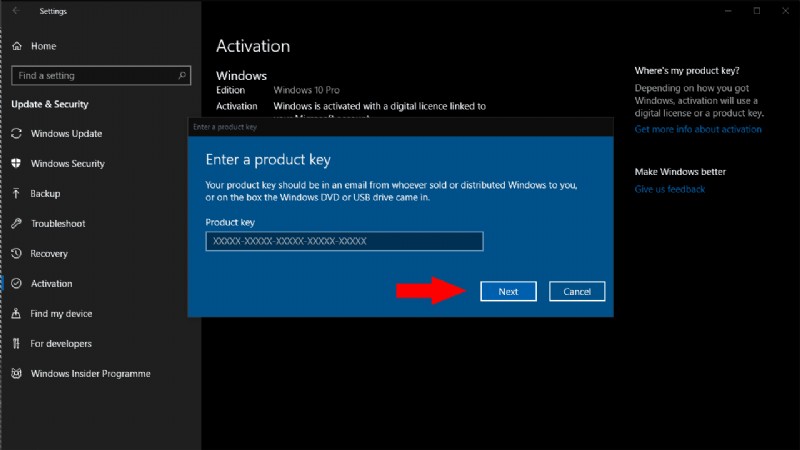Viewport: 800px width, 450px height.
Task: Click the Troubleshoot wrench icon
Action: [x=16, y=223]
